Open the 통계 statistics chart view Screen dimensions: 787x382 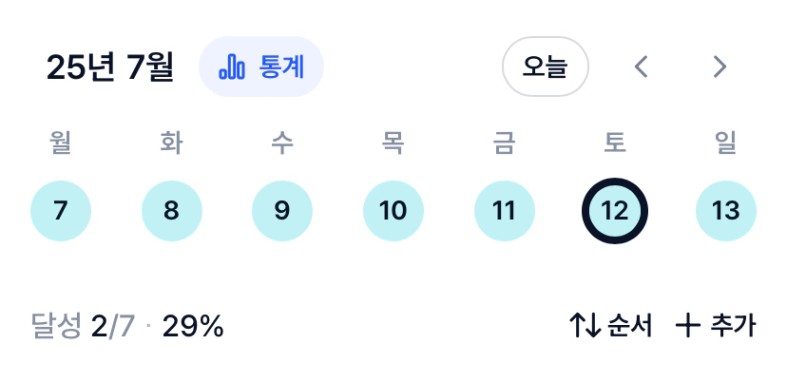pos(261,67)
